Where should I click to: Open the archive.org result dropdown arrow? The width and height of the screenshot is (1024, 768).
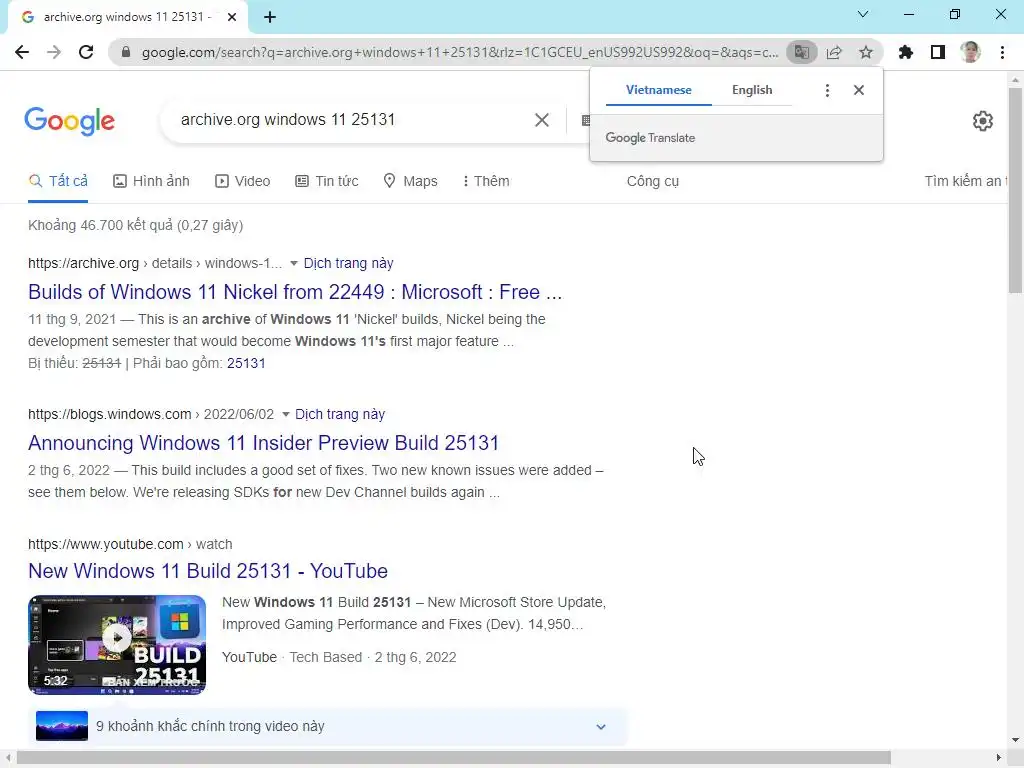pyautogui.click(x=294, y=263)
